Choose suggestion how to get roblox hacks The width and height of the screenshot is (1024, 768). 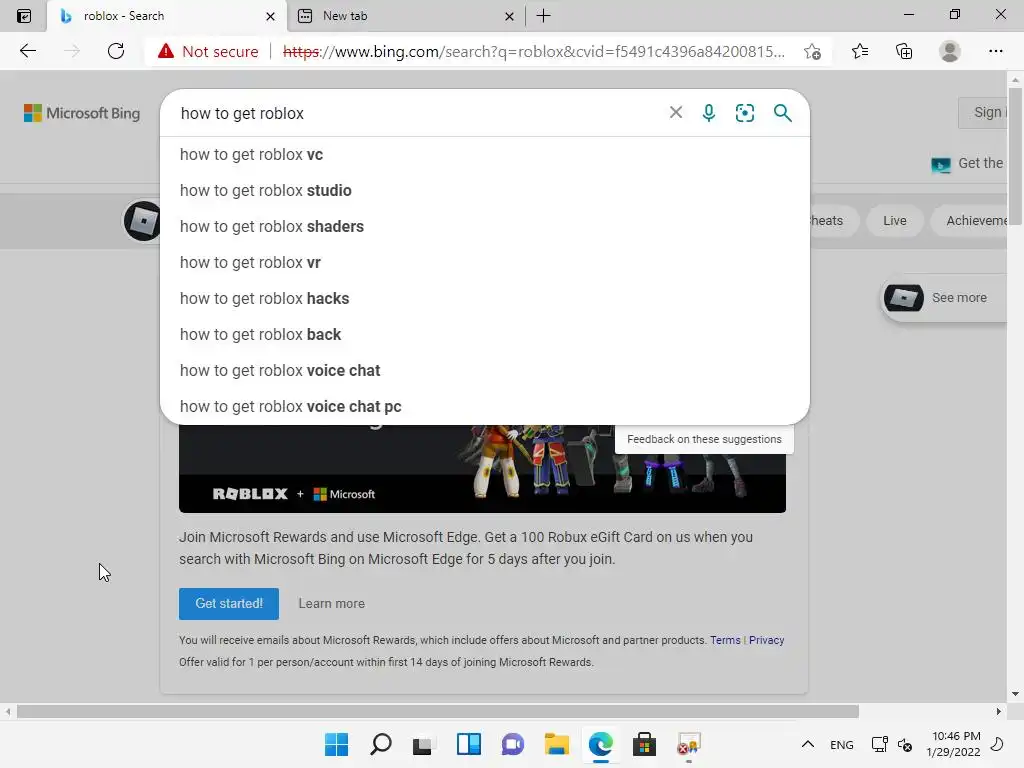[x=485, y=298]
